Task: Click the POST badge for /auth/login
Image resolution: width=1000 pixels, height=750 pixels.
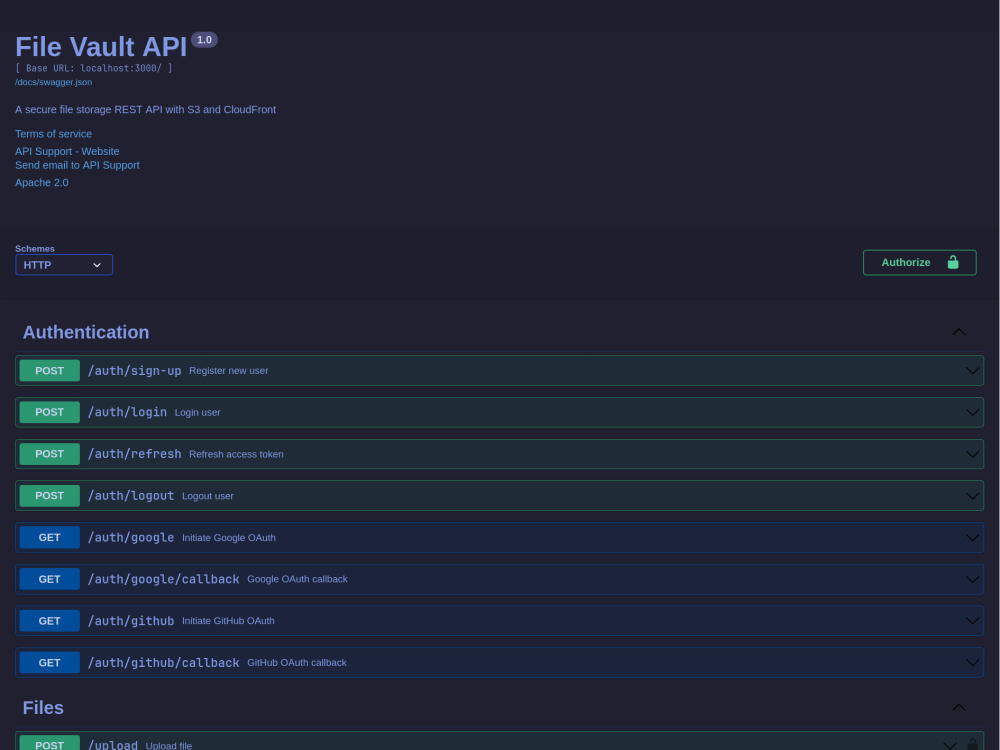Action: tap(50, 412)
